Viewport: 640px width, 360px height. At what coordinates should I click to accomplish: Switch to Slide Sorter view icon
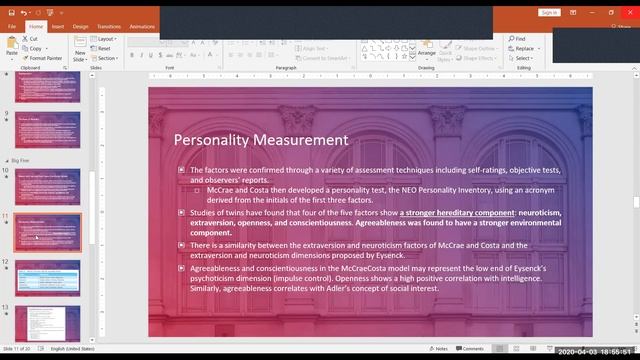[516, 349]
